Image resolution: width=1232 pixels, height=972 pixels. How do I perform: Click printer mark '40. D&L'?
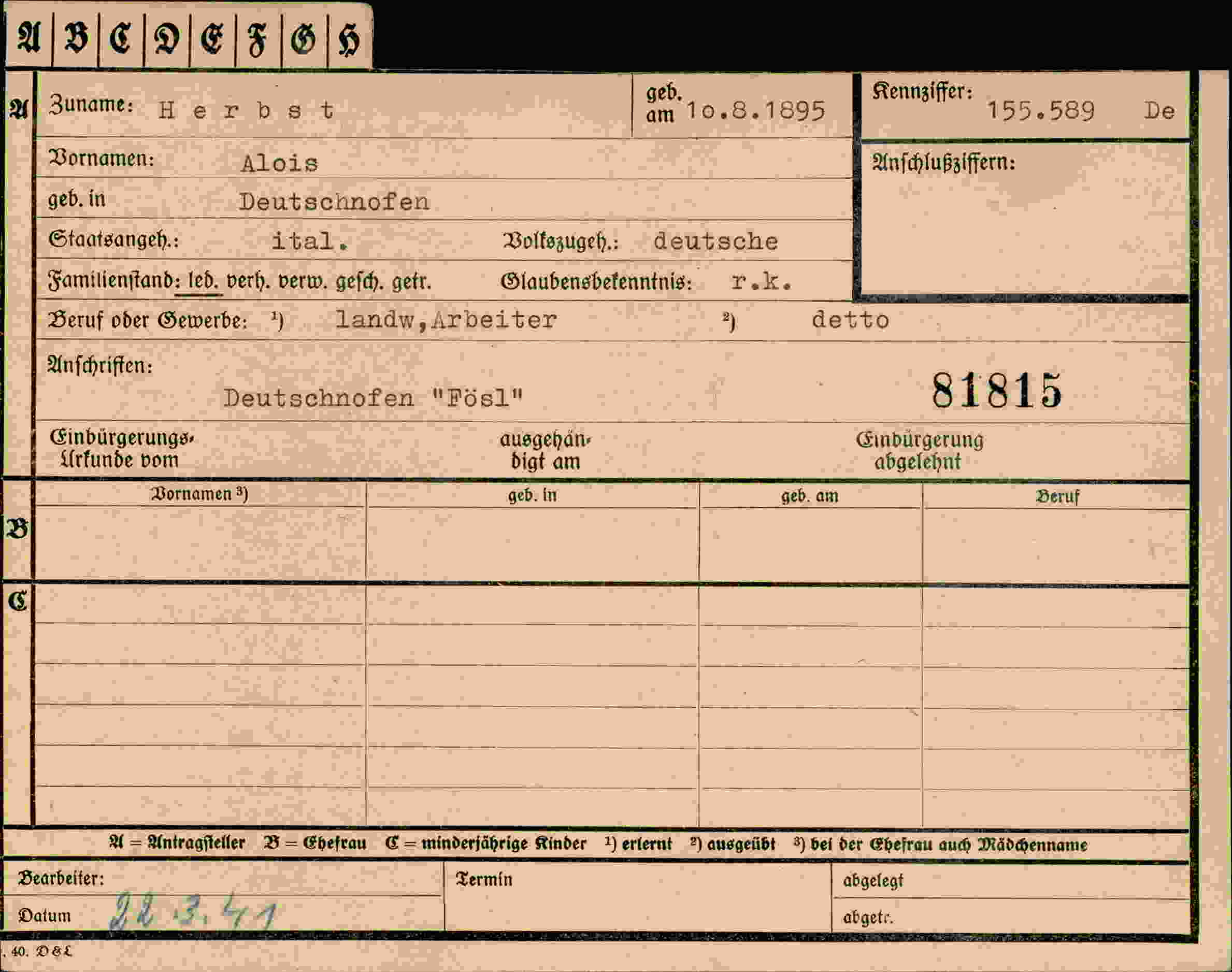click(41, 951)
